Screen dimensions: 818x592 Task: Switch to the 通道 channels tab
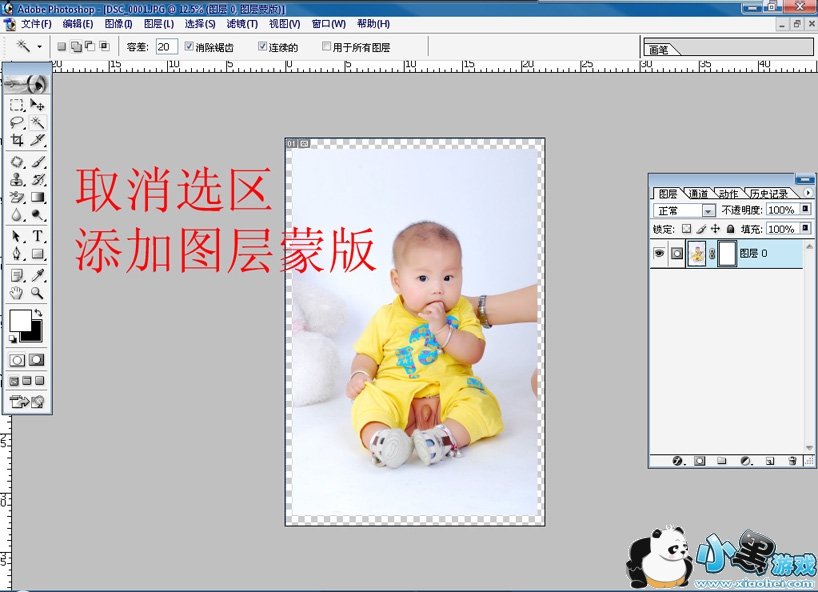(698, 194)
